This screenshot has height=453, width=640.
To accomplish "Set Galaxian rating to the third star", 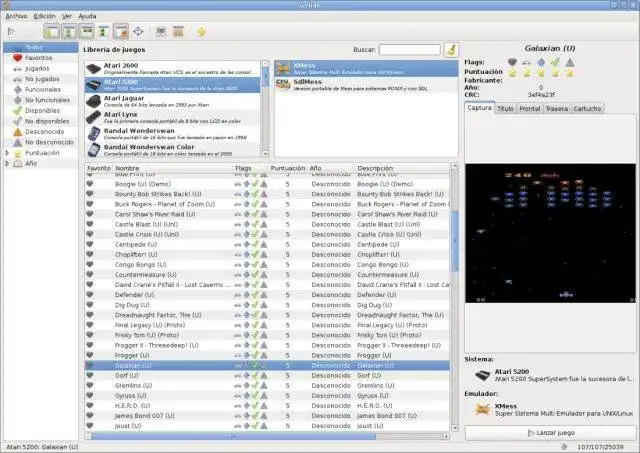I will pos(541,73).
